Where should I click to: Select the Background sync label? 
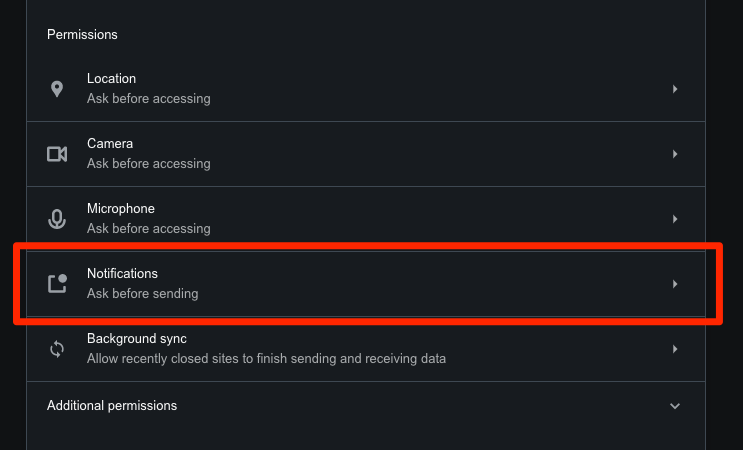tap(137, 339)
